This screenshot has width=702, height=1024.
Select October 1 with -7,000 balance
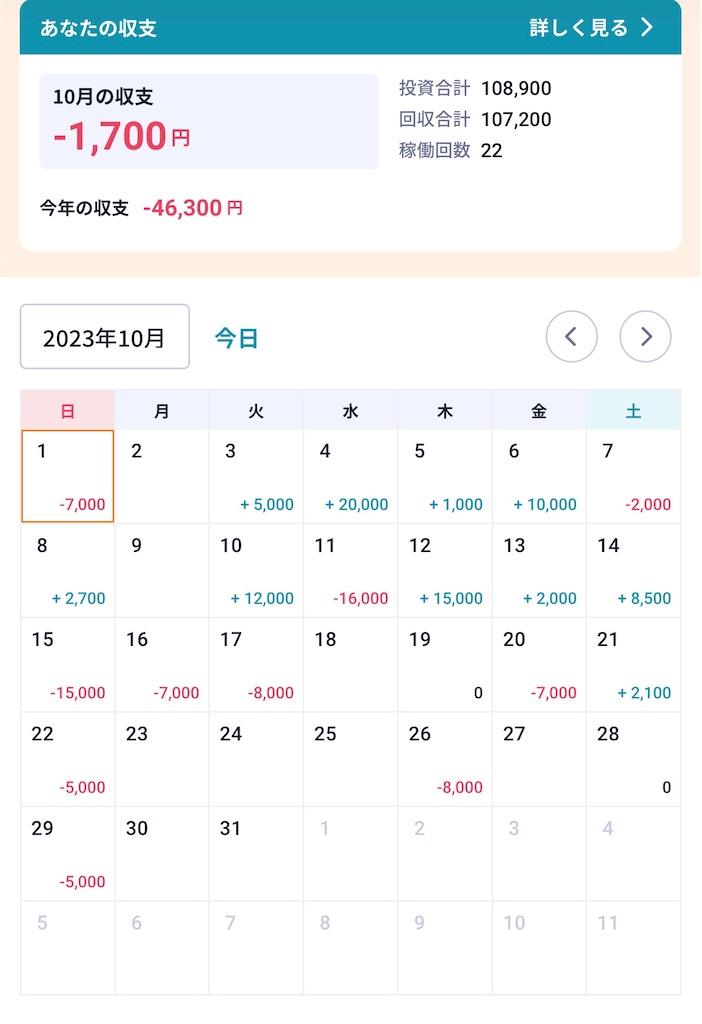(x=68, y=476)
